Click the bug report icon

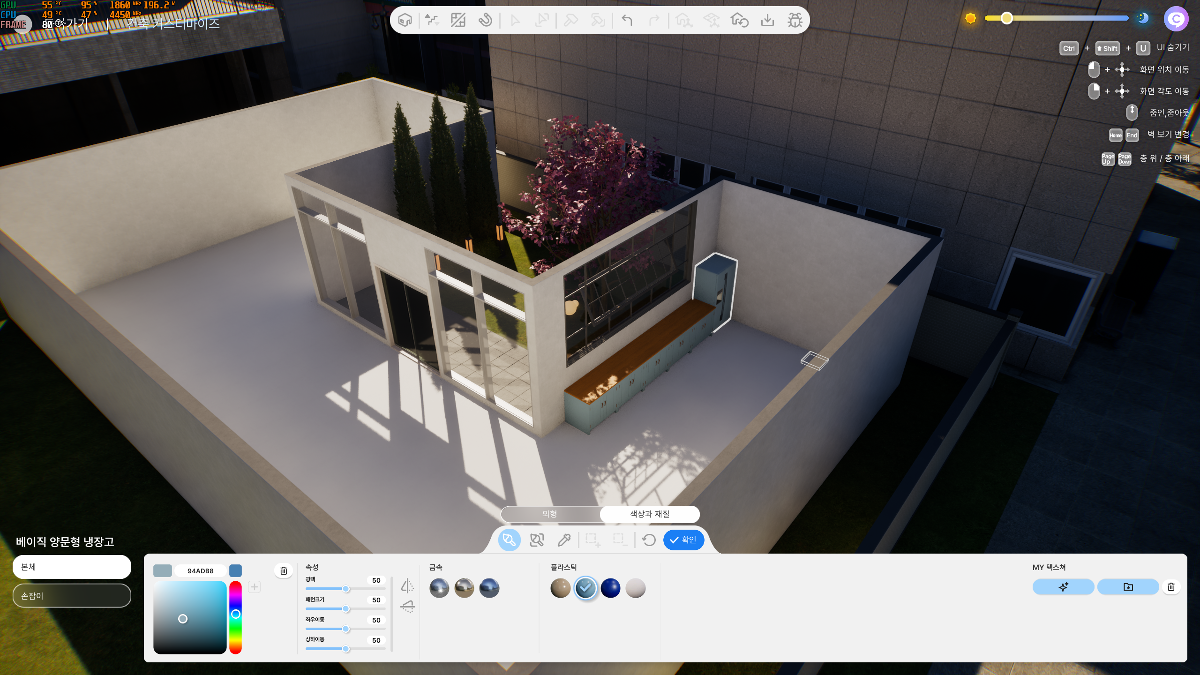[795, 20]
